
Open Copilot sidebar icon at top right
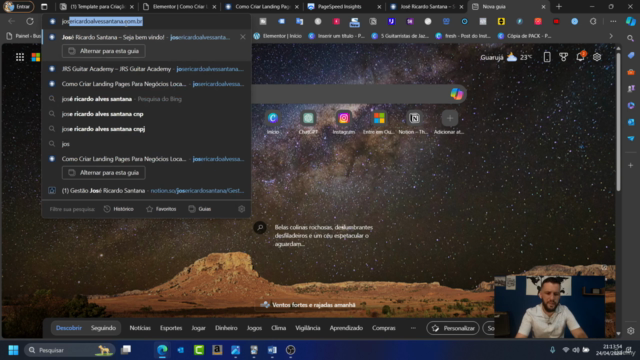(x=631, y=21)
